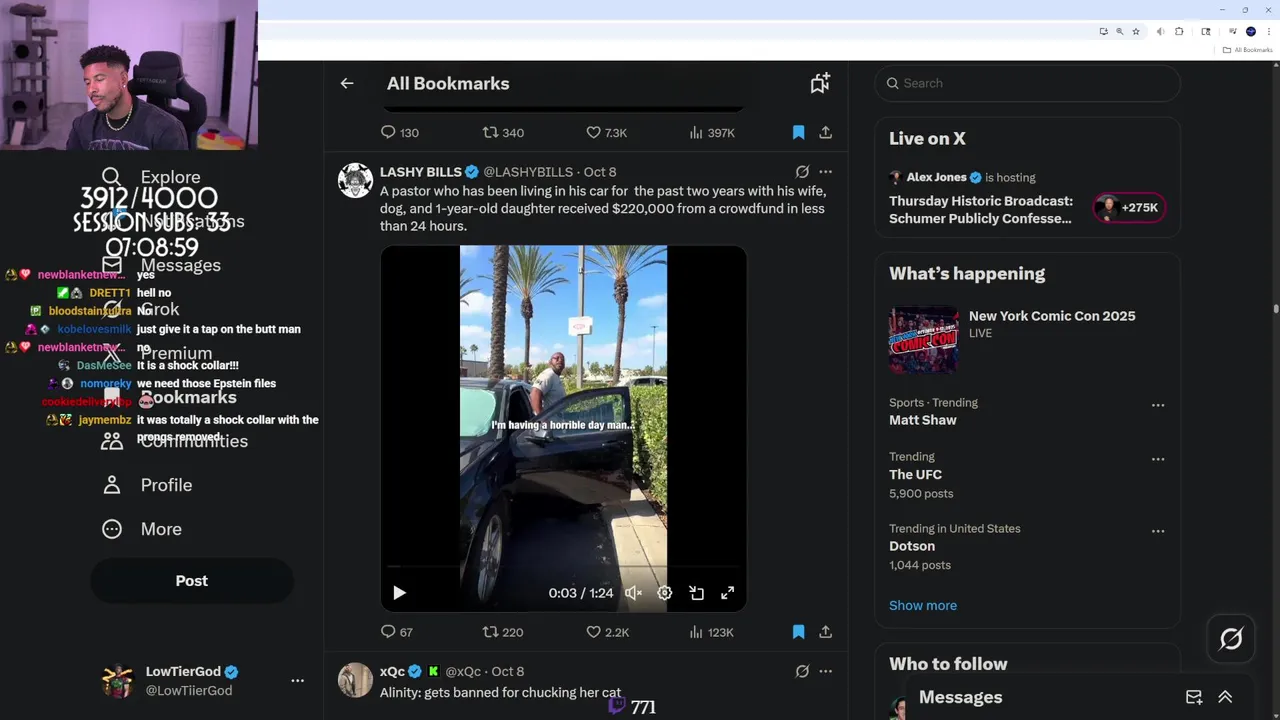The image size is (1280, 720).
Task: Remove bookmark from LASHY BILLS post
Action: (x=798, y=632)
